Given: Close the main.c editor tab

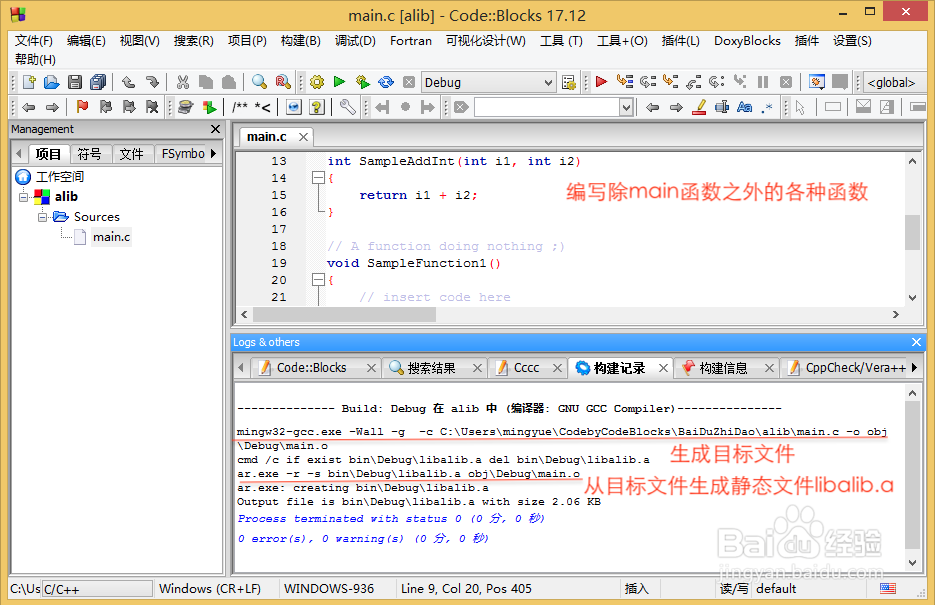Looking at the screenshot, I should (304, 137).
